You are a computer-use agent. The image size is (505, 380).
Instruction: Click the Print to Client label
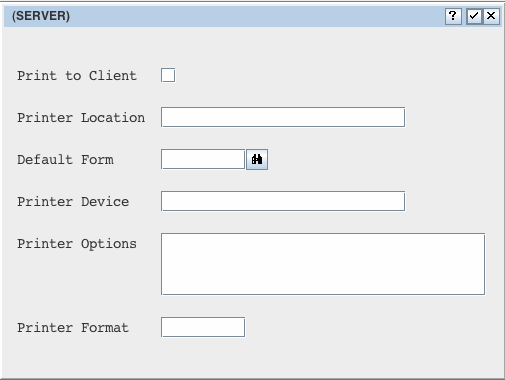(77, 76)
